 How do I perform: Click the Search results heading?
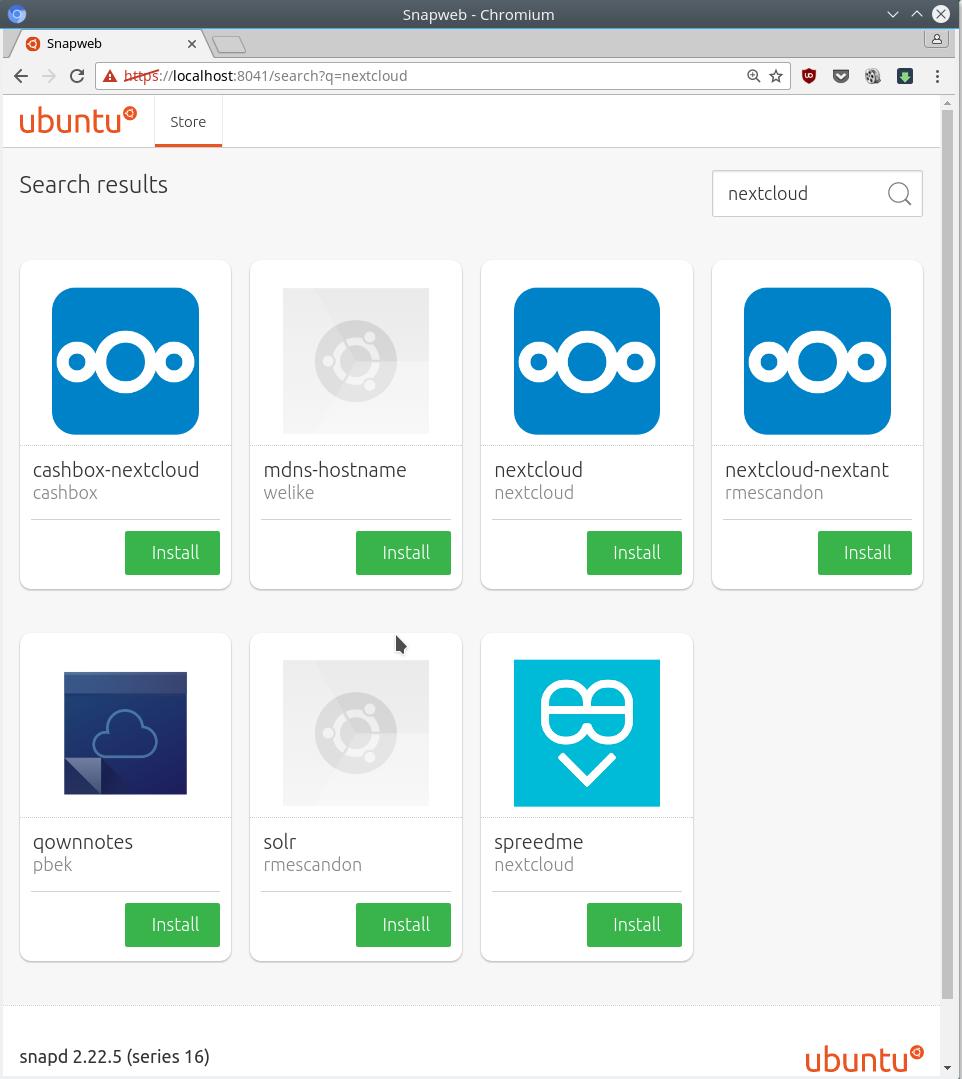(x=94, y=184)
